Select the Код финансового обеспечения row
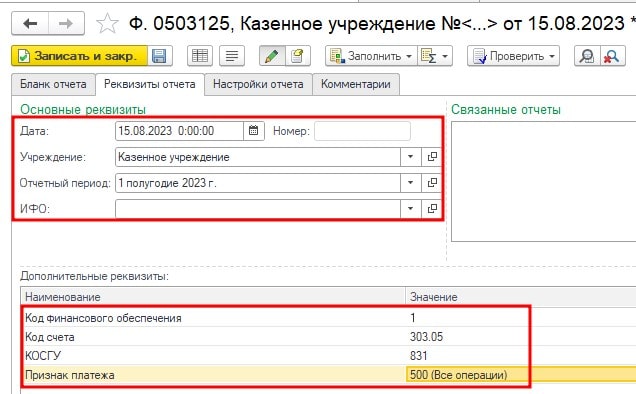Image resolution: width=636 pixels, height=394 pixels. click(329, 318)
